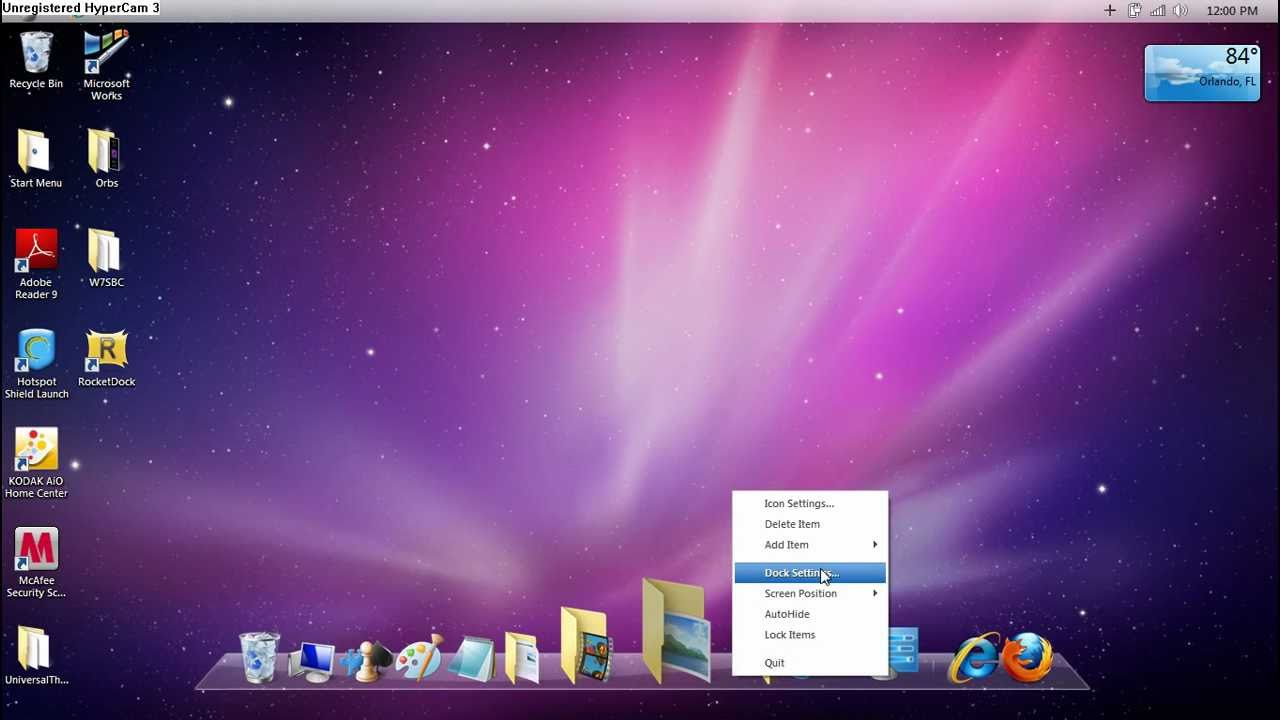Viewport: 1280px width, 720px height.
Task: Open the videos folder in the dock
Action: (585, 645)
